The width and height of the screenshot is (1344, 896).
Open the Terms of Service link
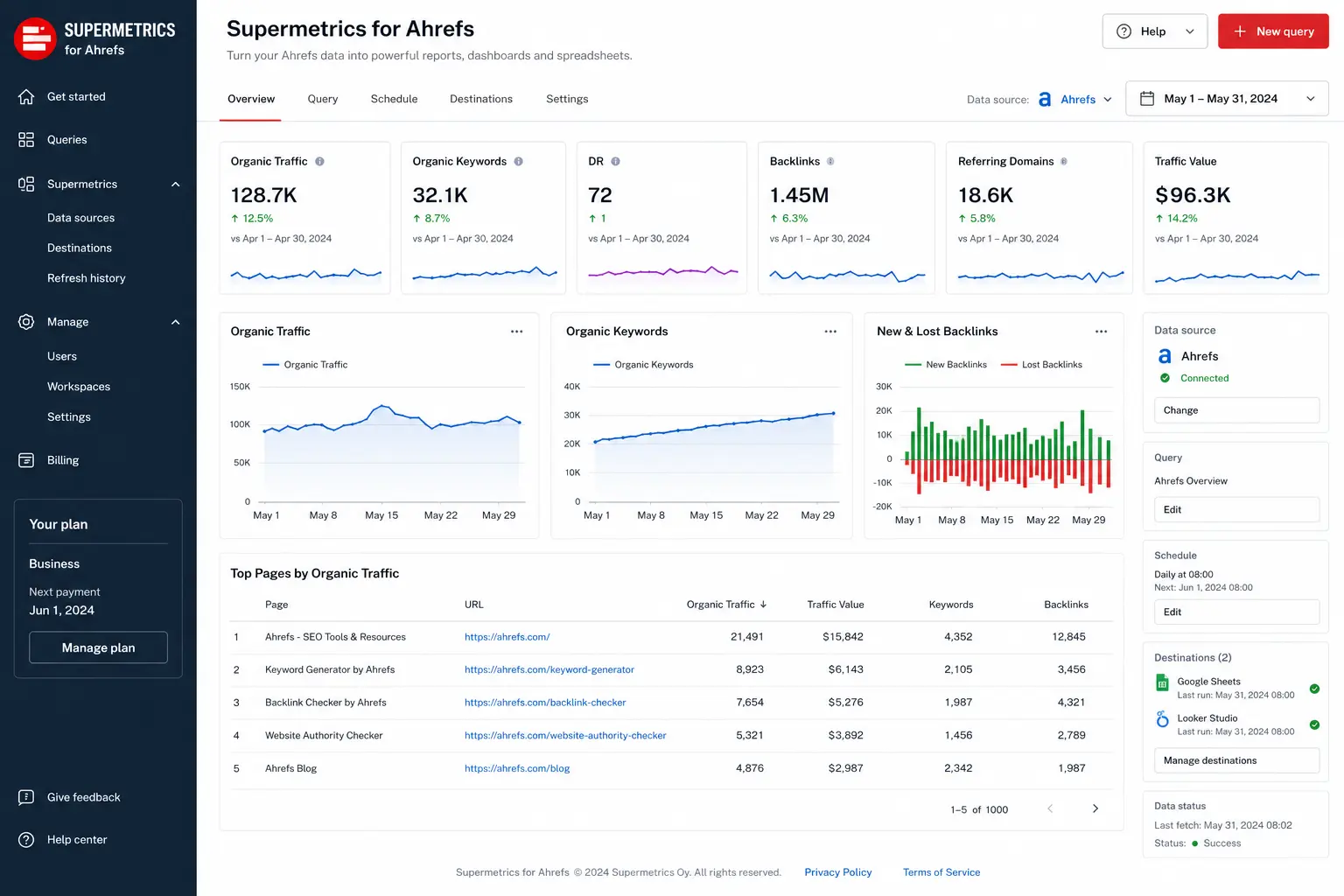(x=941, y=872)
